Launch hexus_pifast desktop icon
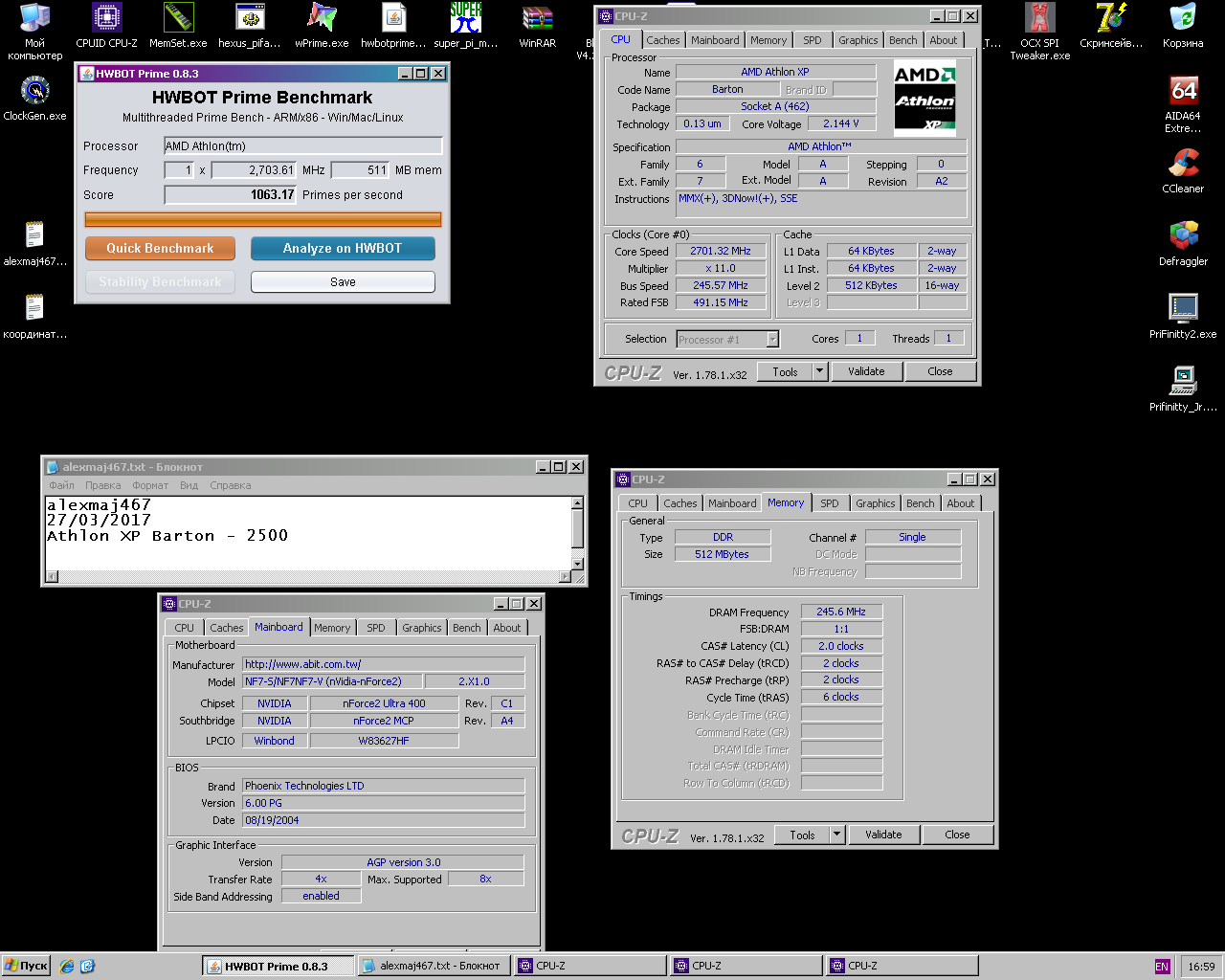The height and width of the screenshot is (980, 1225). click(250, 26)
